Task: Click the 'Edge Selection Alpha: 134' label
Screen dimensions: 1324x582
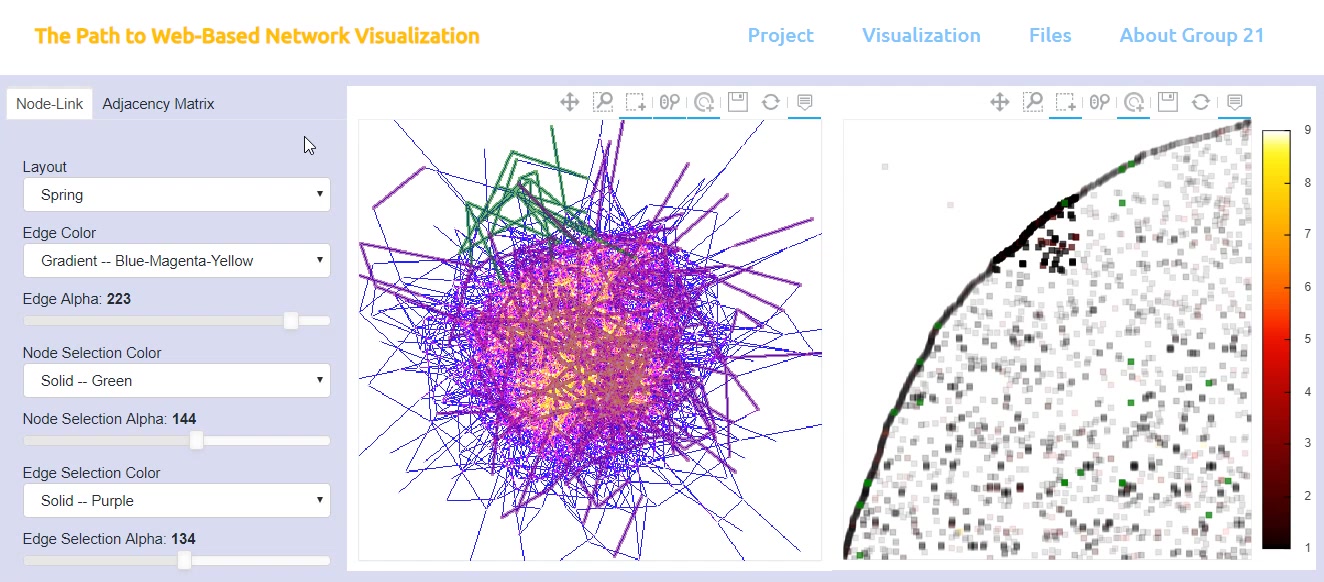Action: [109, 539]
